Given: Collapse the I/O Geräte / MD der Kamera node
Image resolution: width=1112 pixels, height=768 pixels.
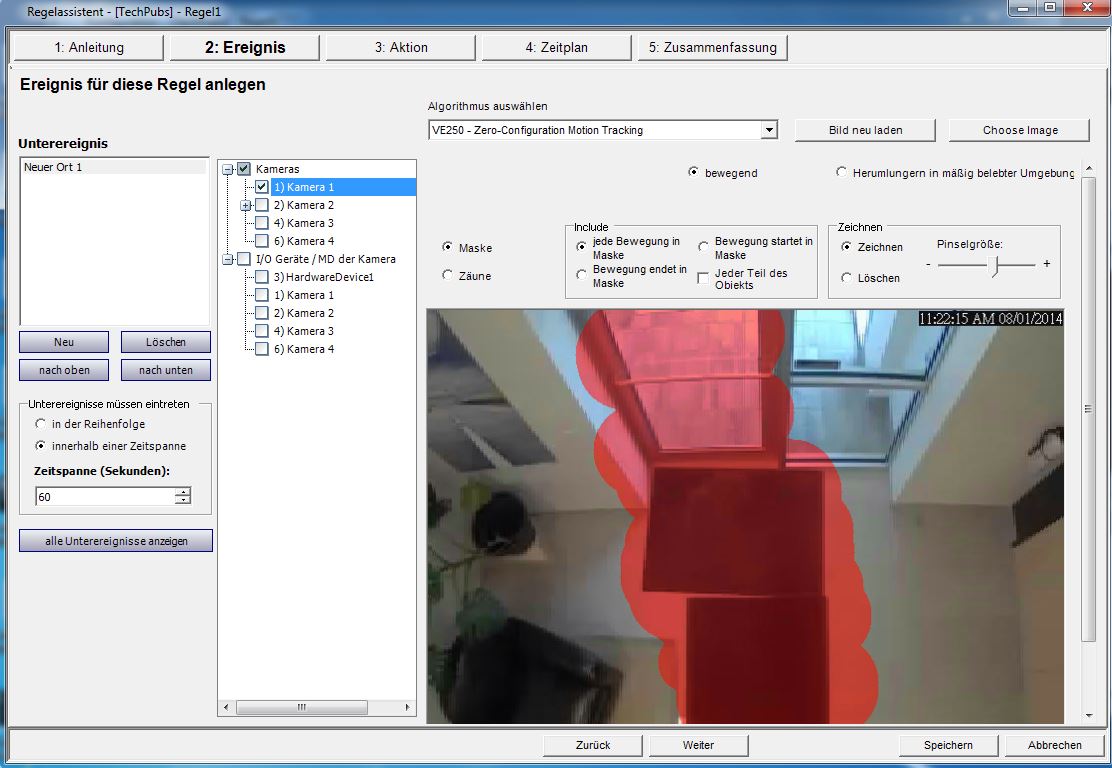Looking at the screenshot, I should pyautogui.click(x=228, y=260).
